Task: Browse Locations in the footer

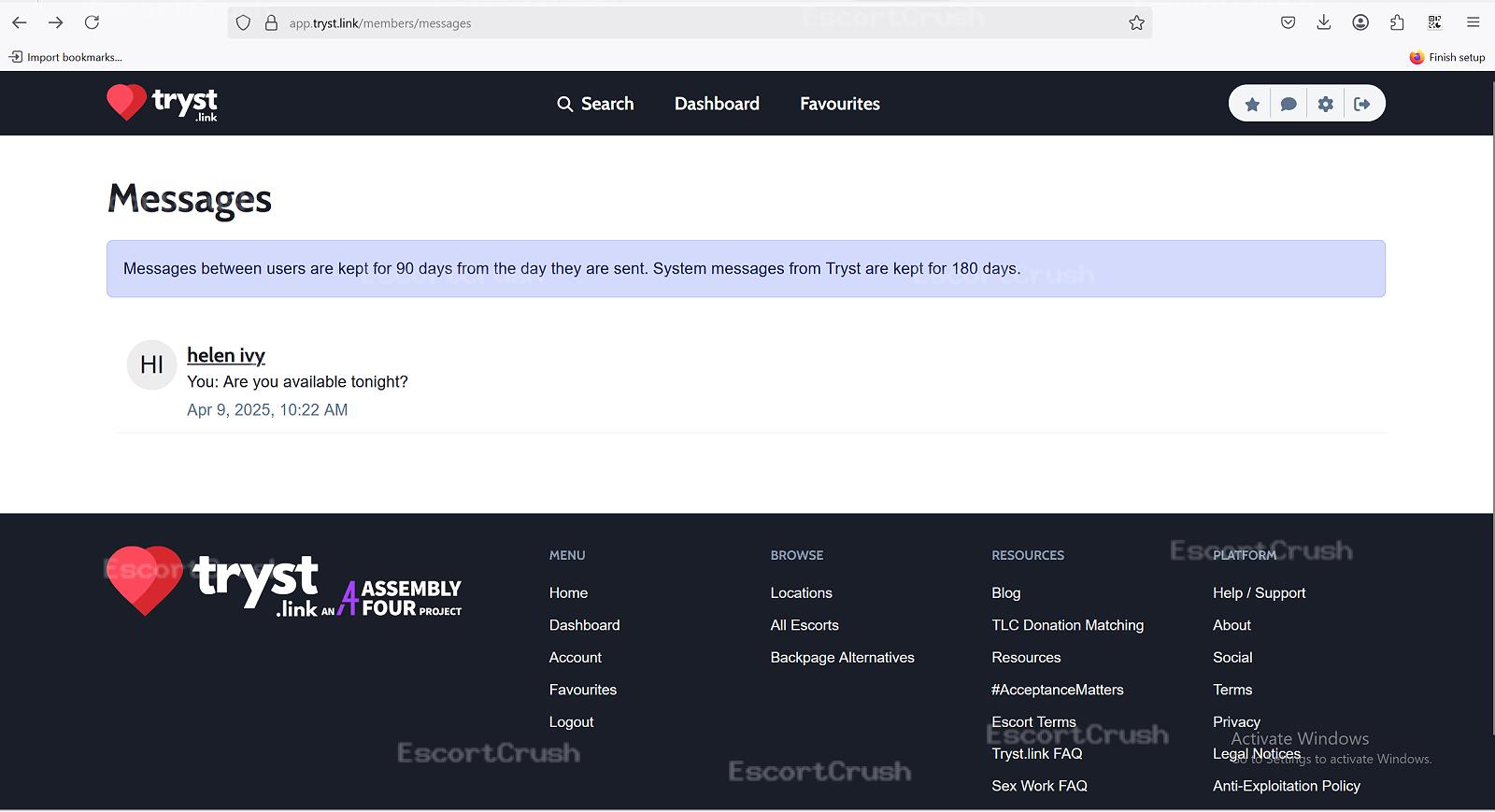Action: coord(801,593)
